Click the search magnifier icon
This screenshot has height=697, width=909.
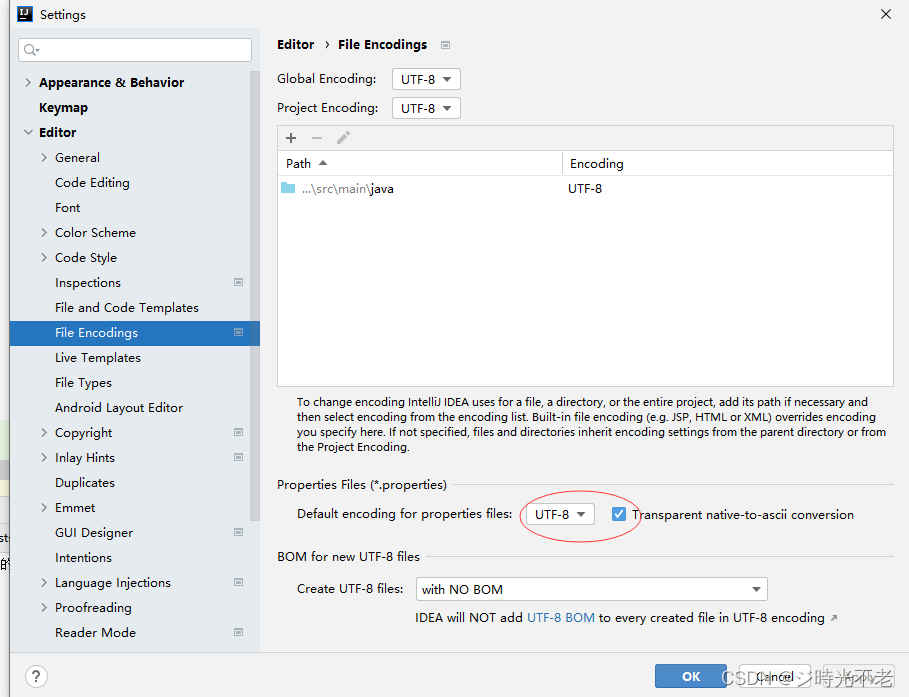coord(31,50)
